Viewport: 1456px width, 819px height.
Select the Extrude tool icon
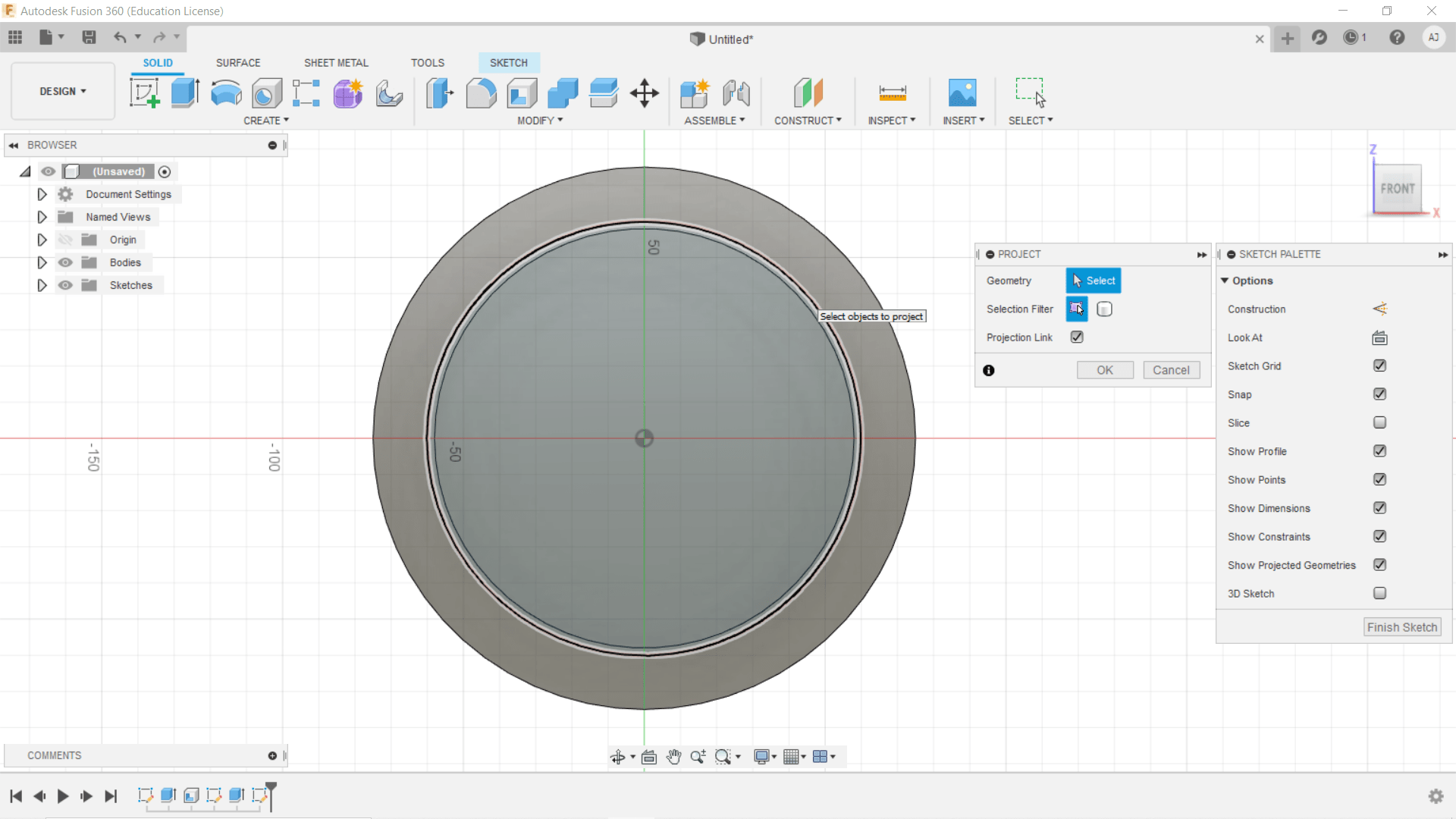(185, 93)
